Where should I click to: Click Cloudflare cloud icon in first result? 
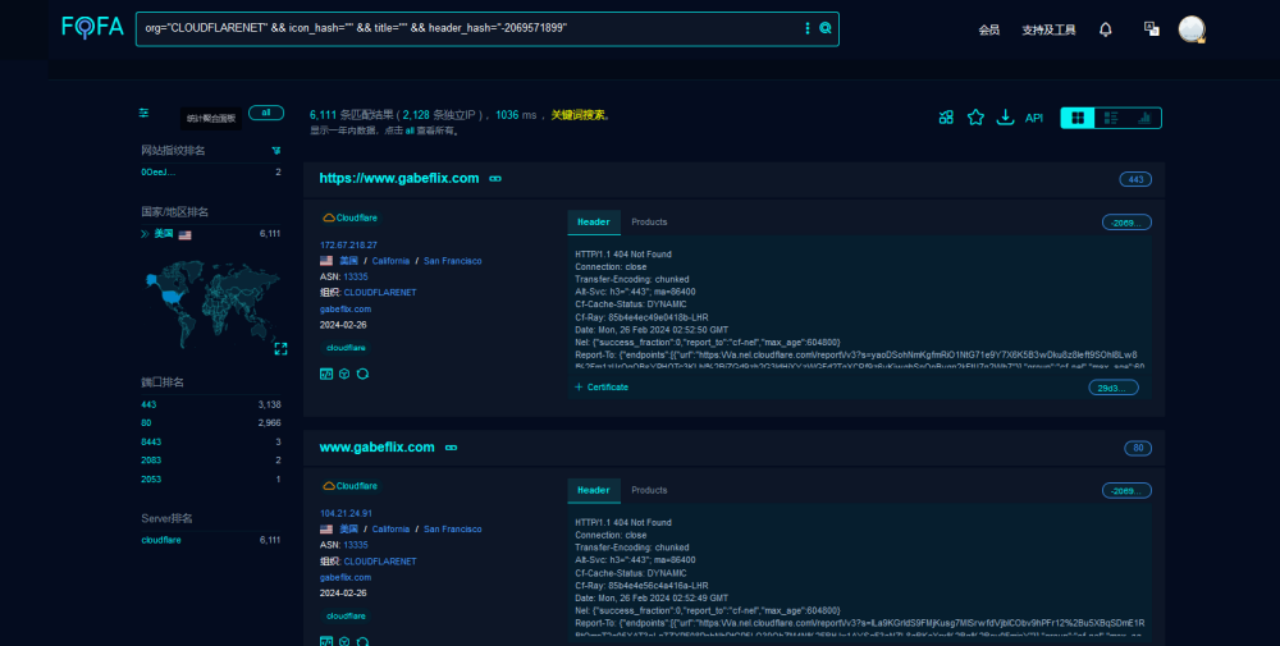pos(328,217)
